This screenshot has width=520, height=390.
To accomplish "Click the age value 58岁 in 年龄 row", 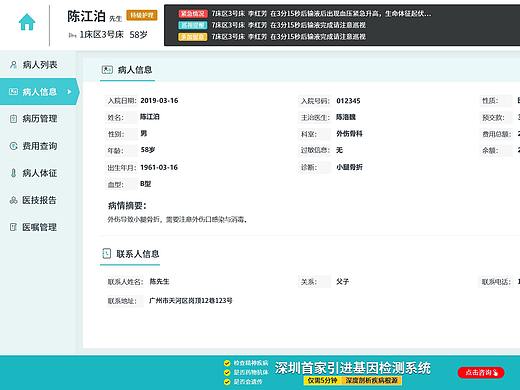I will click(x=148, y=150).
